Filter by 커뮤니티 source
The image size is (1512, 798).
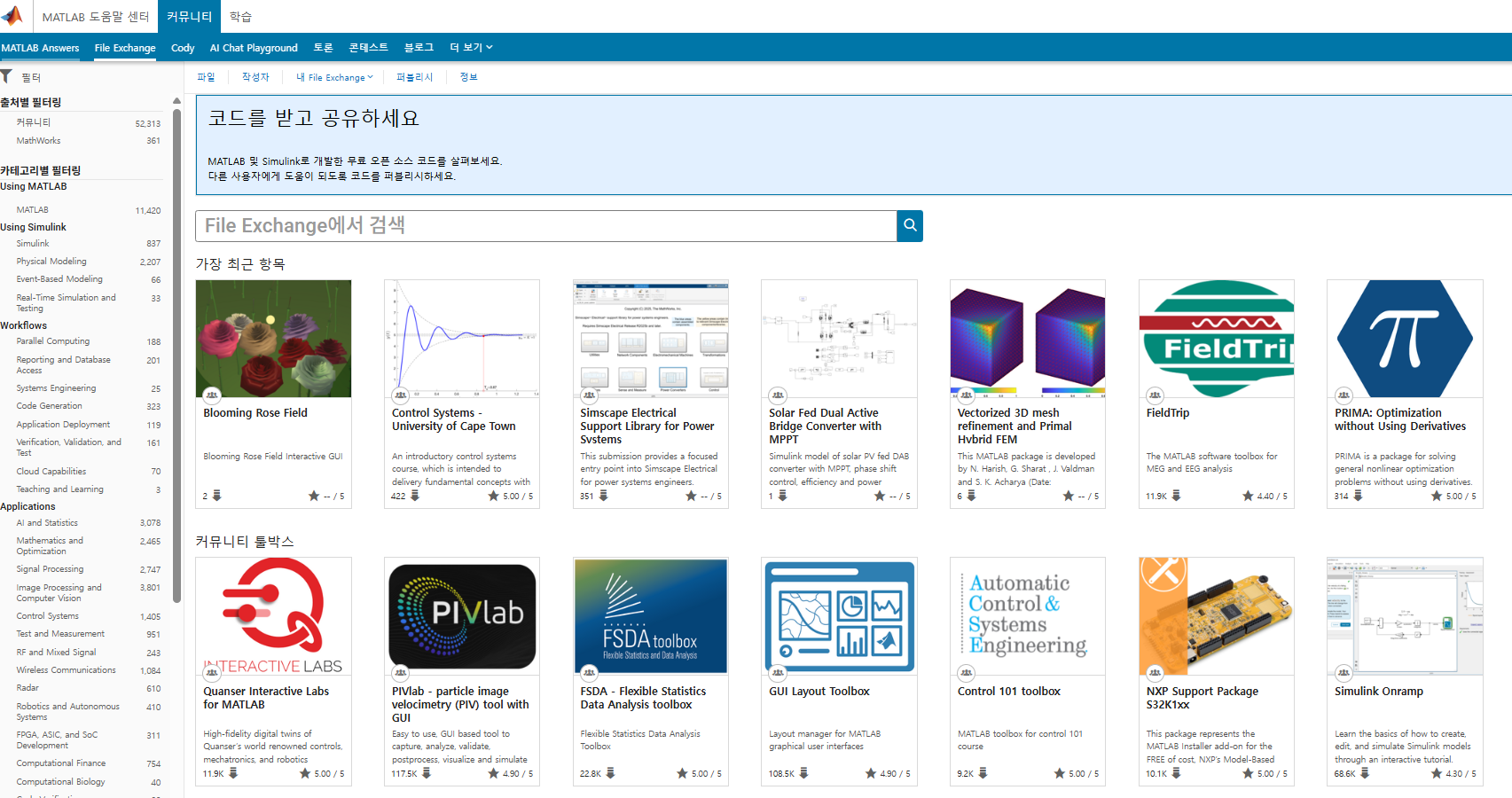(x=34, y=122)
